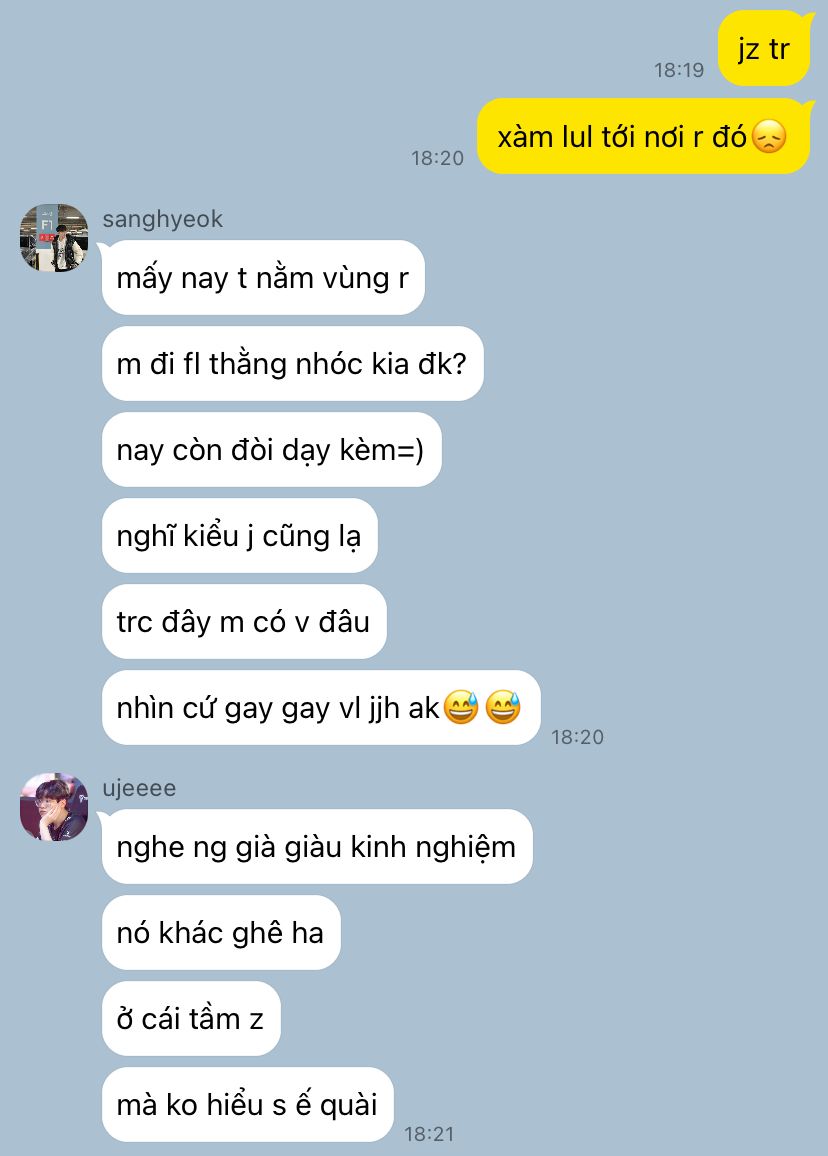828x1156 pixels.
Task: Select message 'trc đây m có v đâu'
Action: 244,621
